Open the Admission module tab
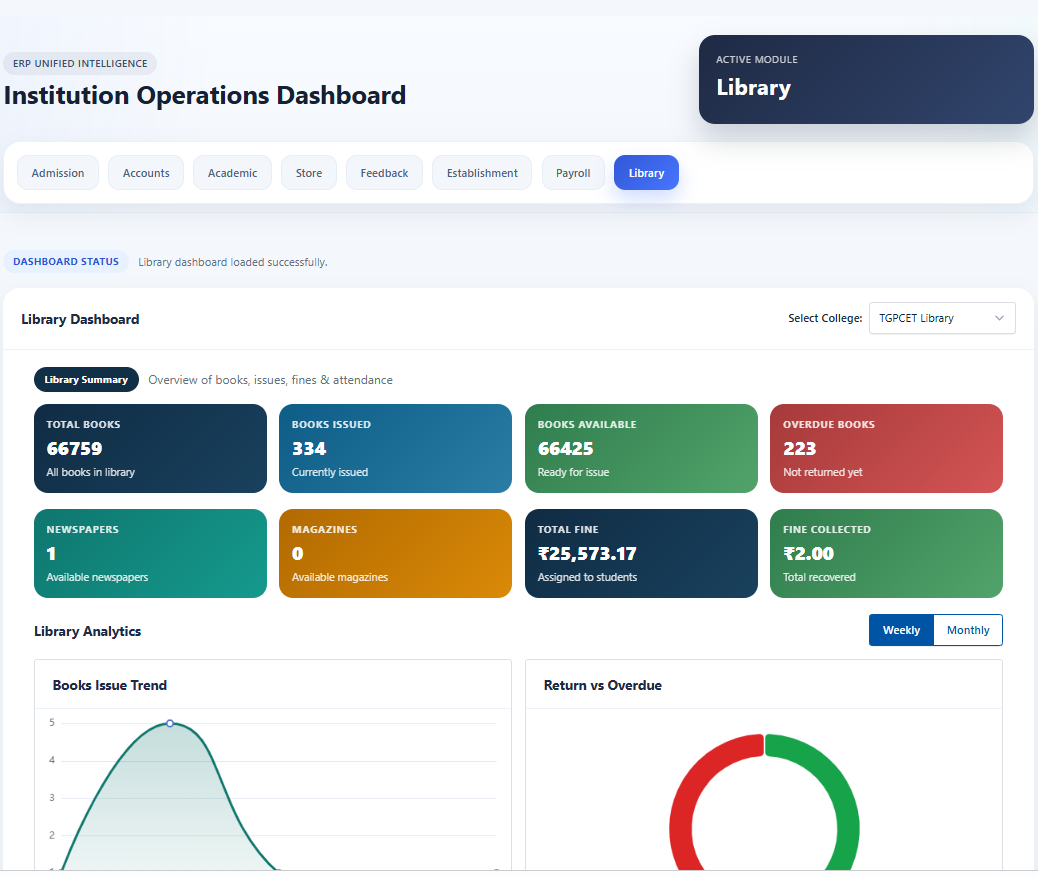 coord(58,173)
